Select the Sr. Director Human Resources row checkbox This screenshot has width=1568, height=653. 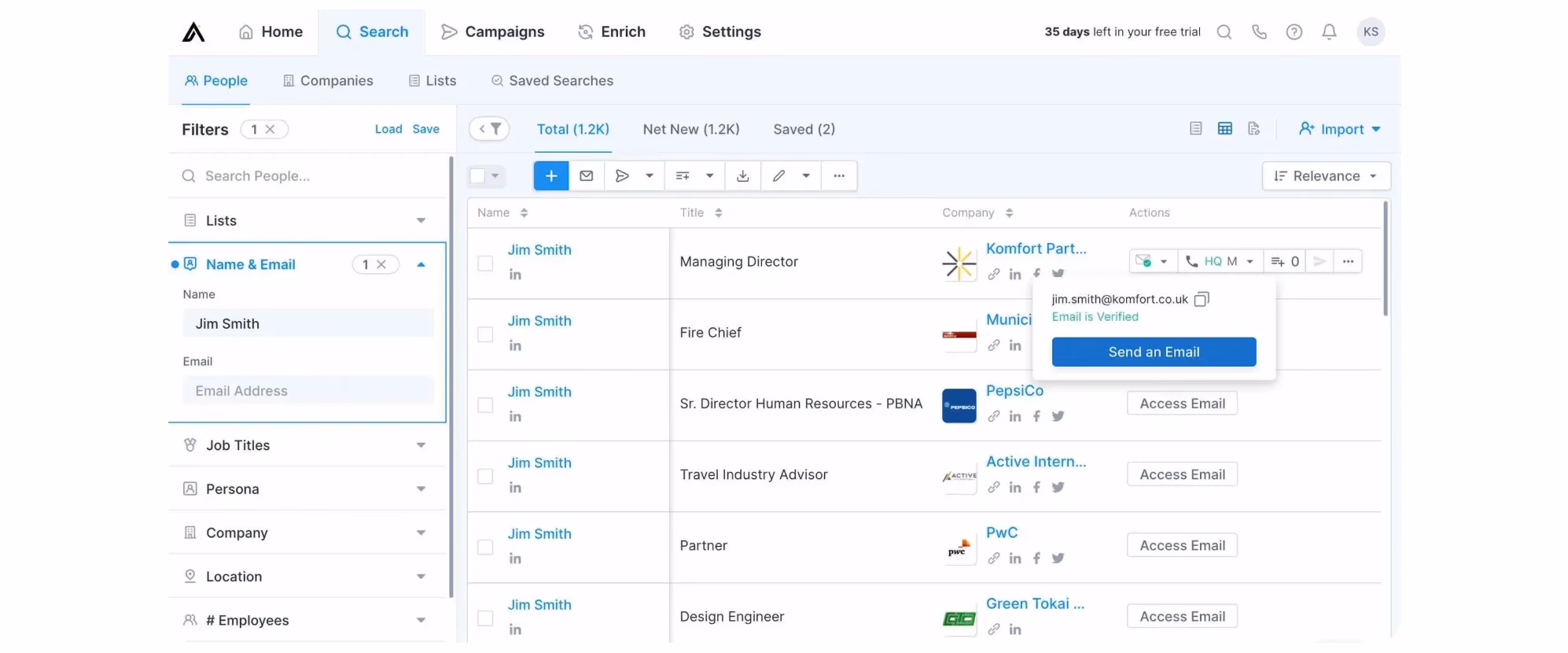click(485, 405)
